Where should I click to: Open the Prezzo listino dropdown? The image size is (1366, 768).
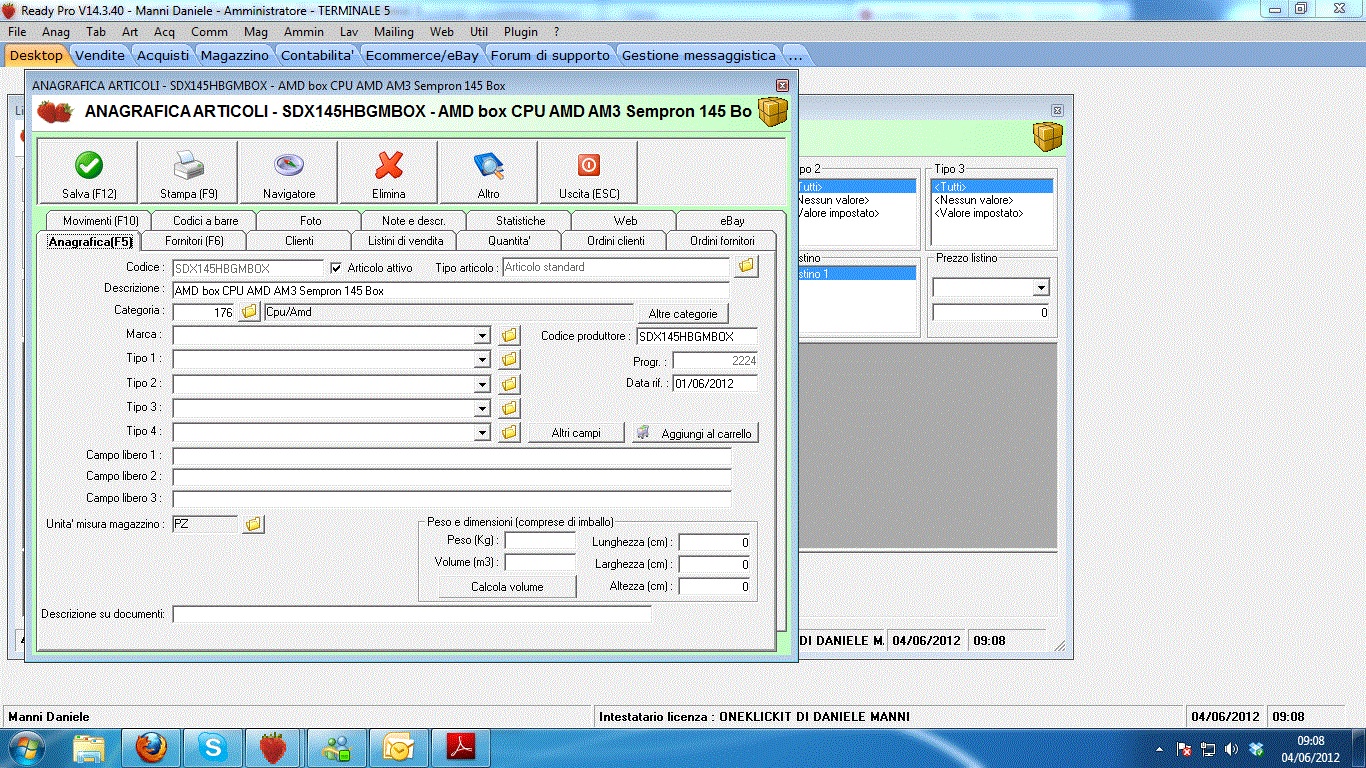(1041, 288)
